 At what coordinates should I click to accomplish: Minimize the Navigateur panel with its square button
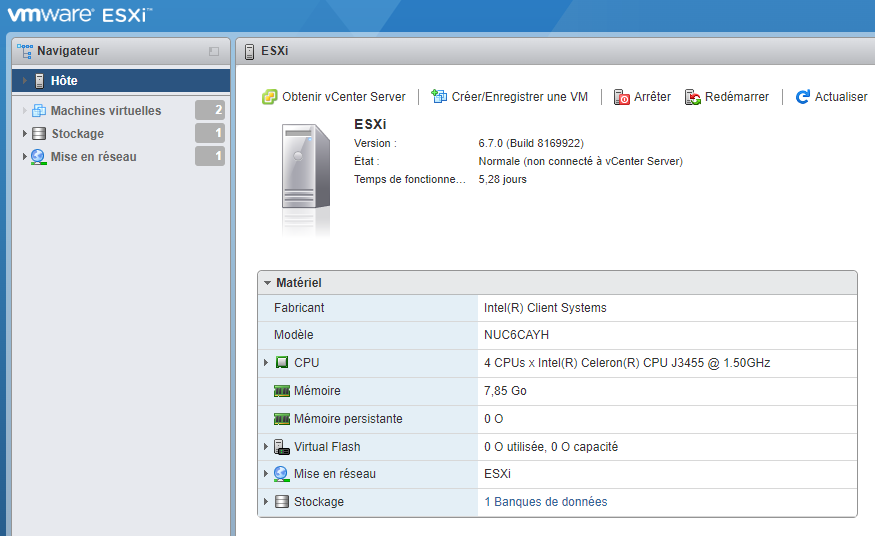[x=214, y=51]
